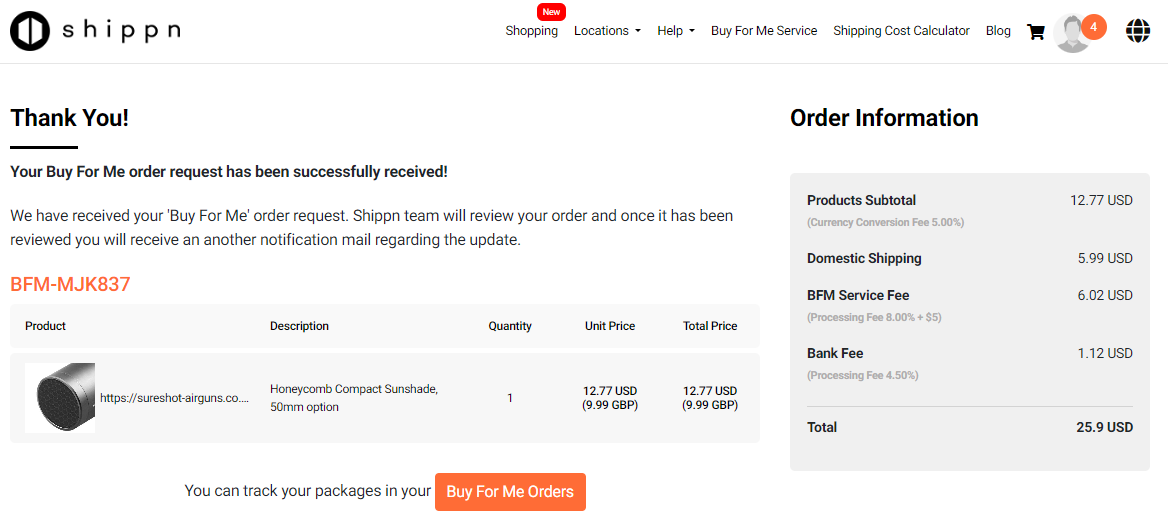This screenshot has width=1168, height=529.
Task: Expand the Locations dropdown menu
Action: [607, 31]
